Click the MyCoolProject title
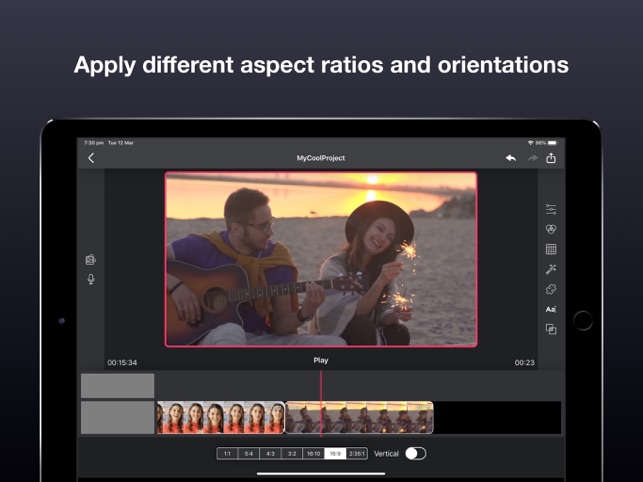Screen dimensions: 643x482 coord(321,158)
